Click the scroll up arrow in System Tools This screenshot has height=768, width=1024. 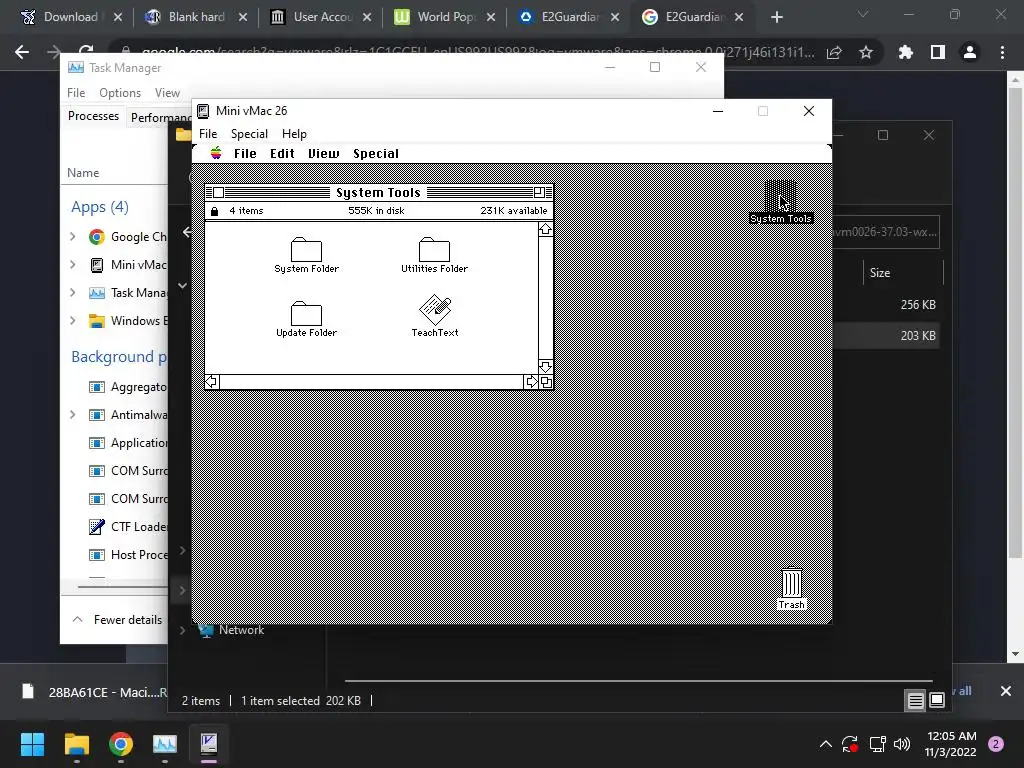point(545,229)
